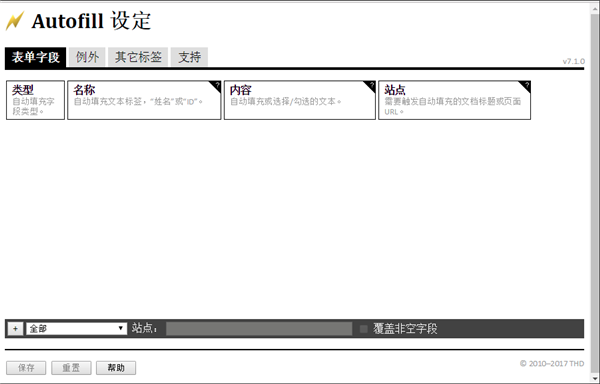
Task: Open the 例外 tab
Action: coord(87,57)
